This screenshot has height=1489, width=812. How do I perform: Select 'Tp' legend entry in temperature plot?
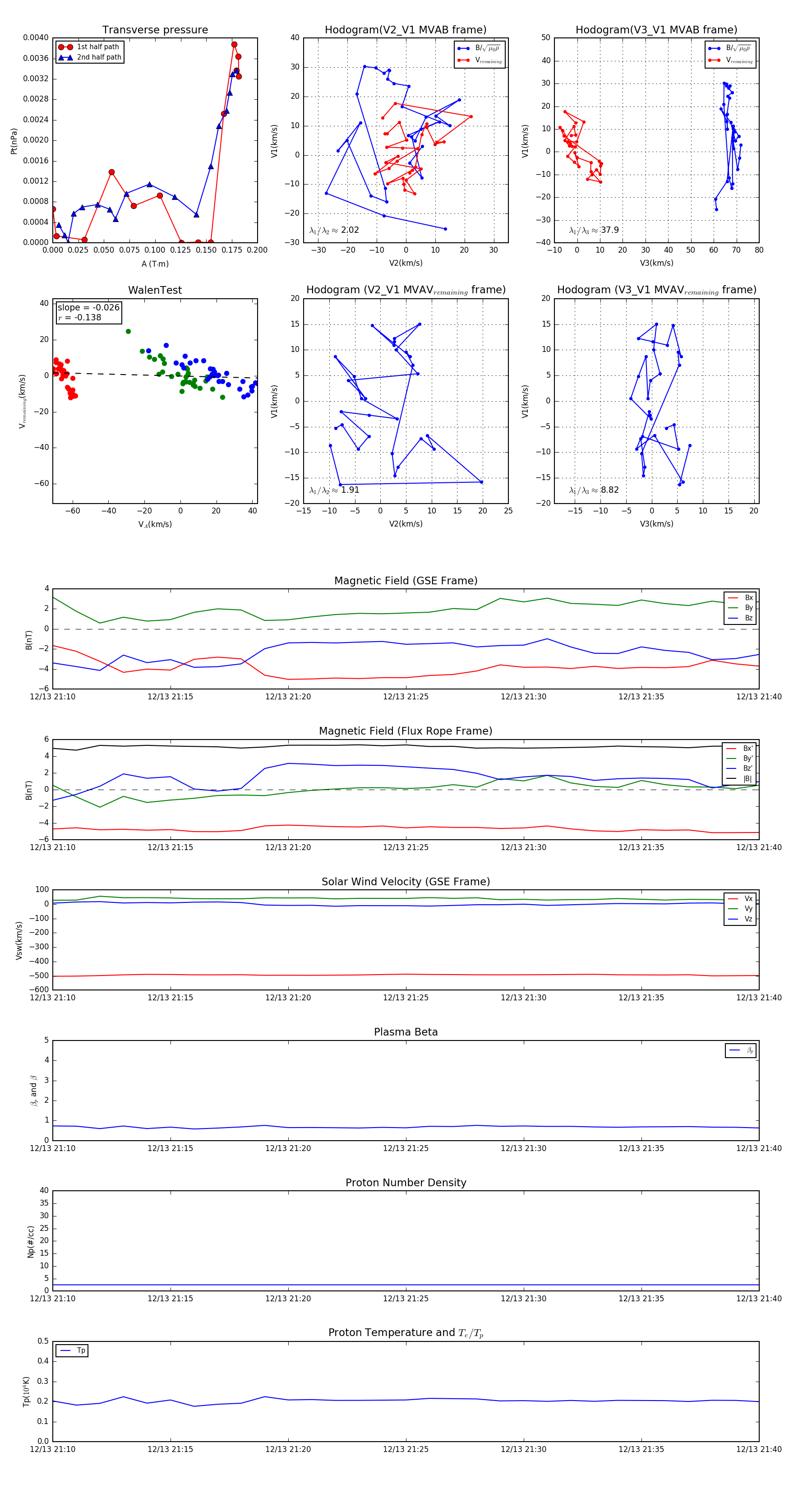(72, 1350)
